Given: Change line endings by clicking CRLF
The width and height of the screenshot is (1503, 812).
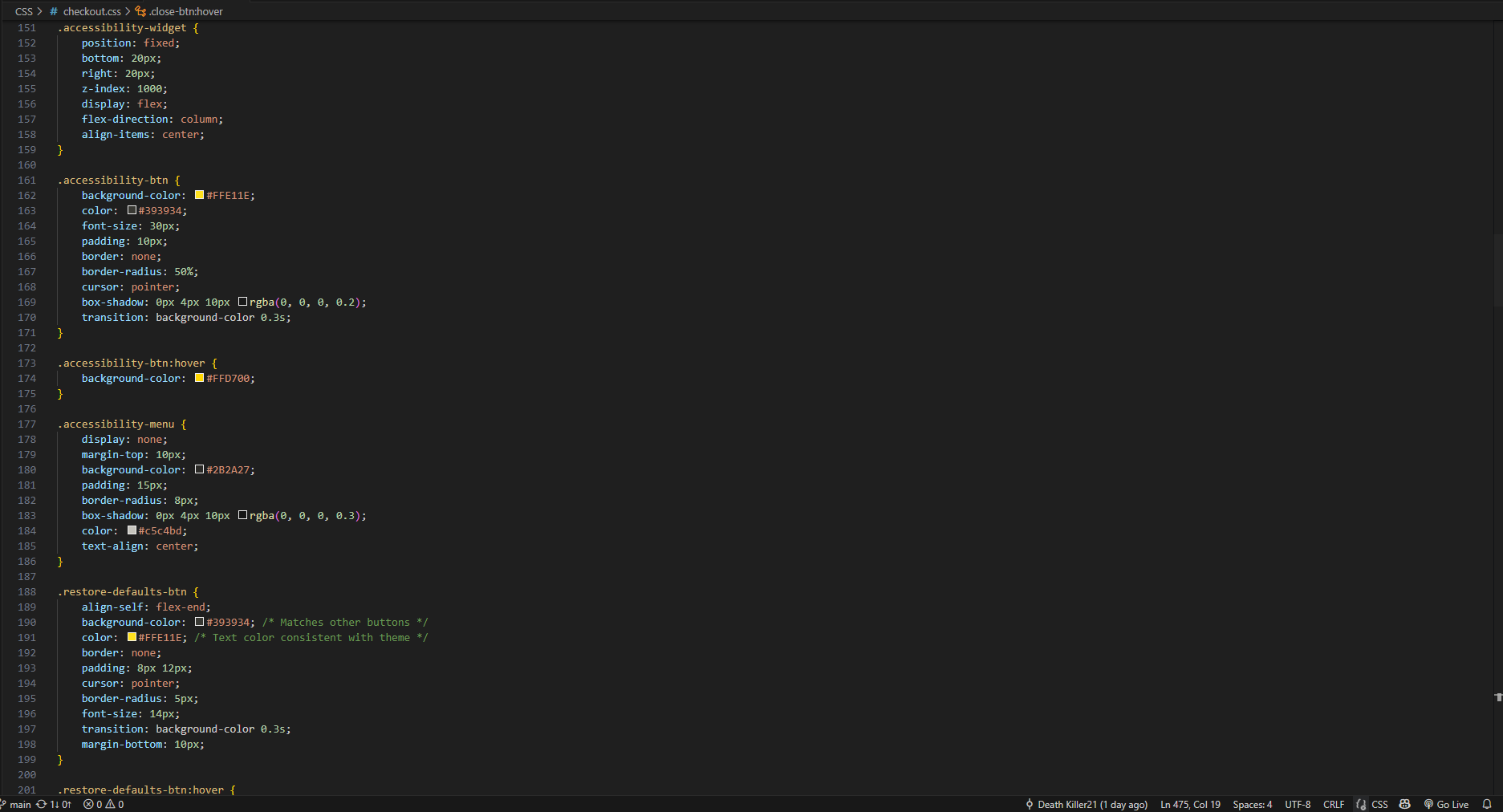Looking at the screenshot, I should (x=1334, y=804).
